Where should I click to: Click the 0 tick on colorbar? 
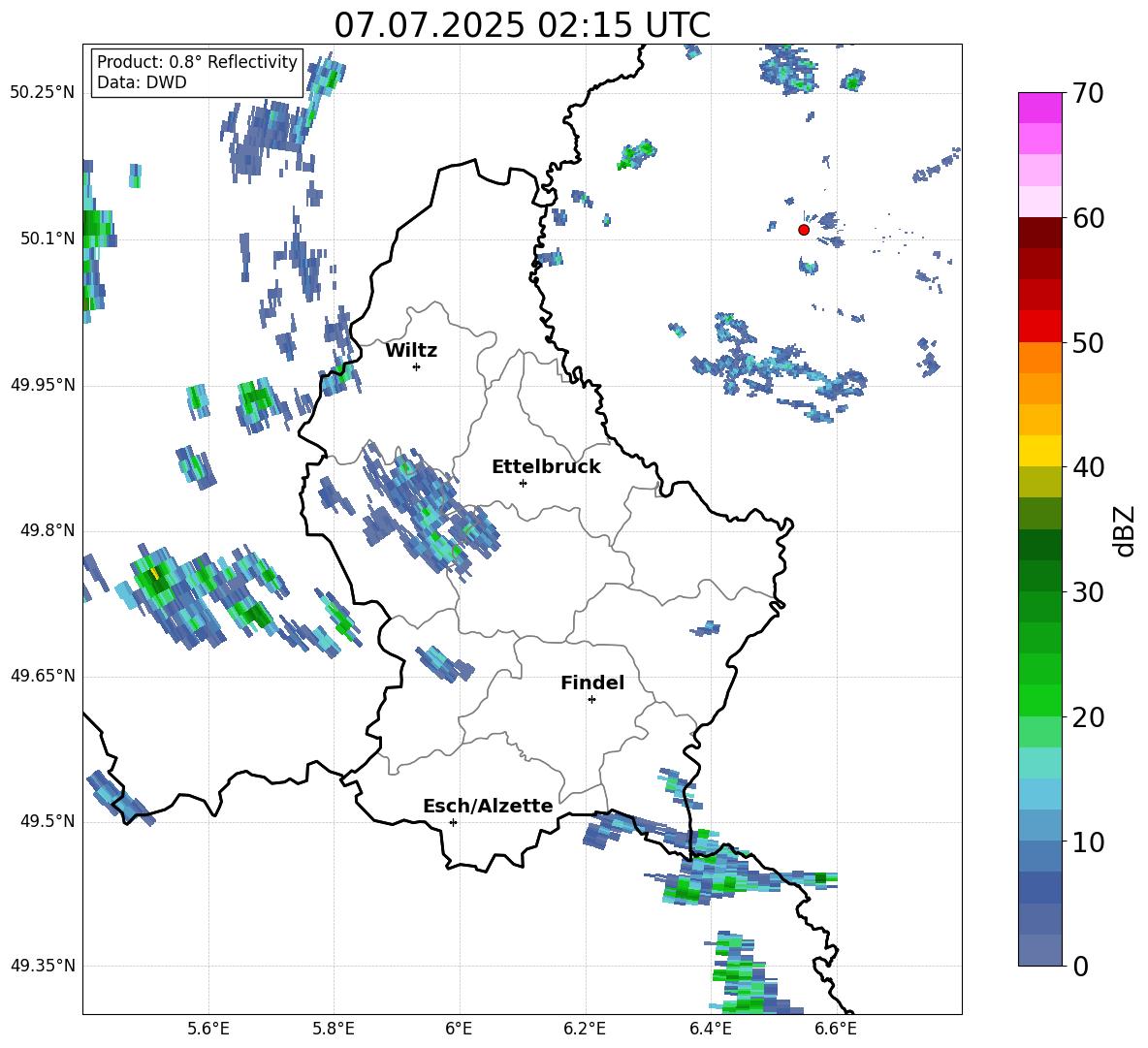tap(1080, 966)
